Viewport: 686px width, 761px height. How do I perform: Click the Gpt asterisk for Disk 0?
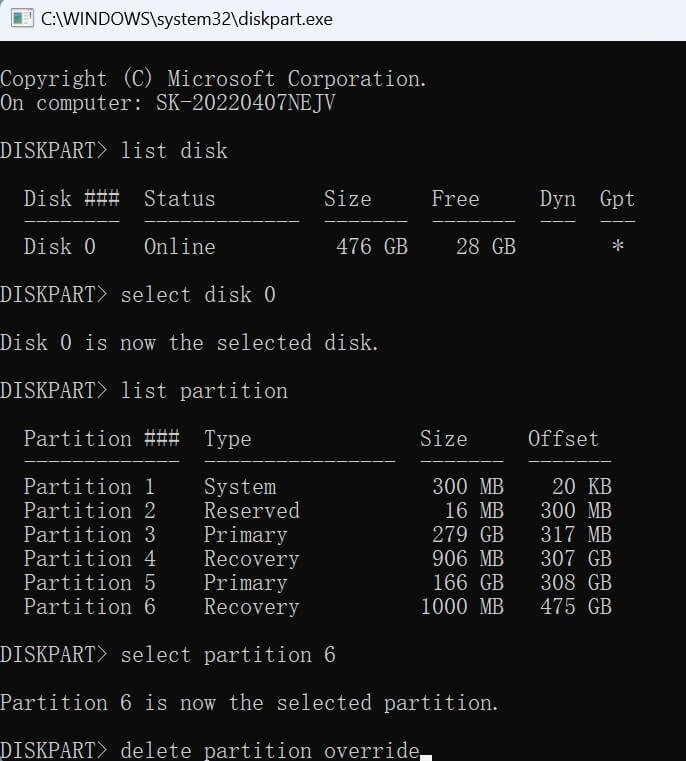tap(617, 247)
